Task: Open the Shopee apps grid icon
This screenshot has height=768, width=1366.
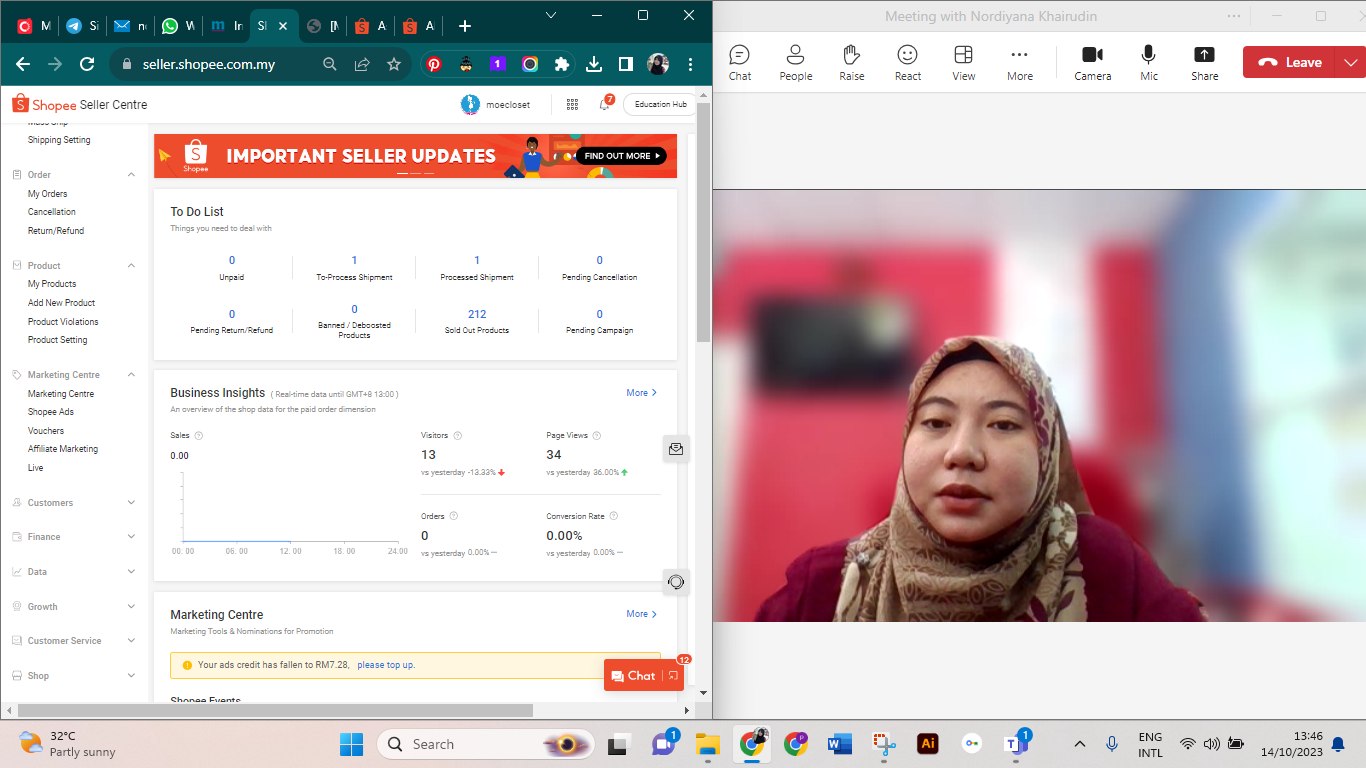Action: (x=572, y=104)
